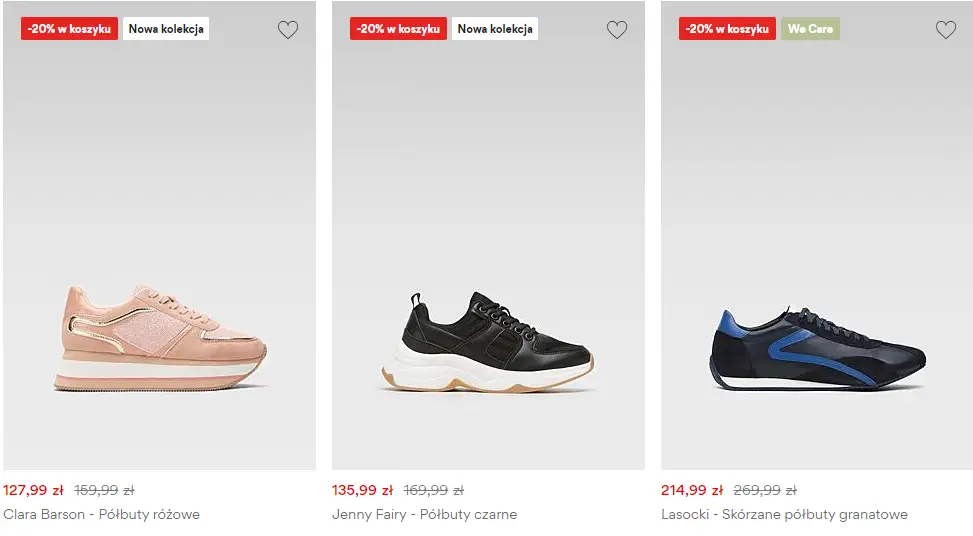Click the 135,99 zł sale price

coord(362,490)
